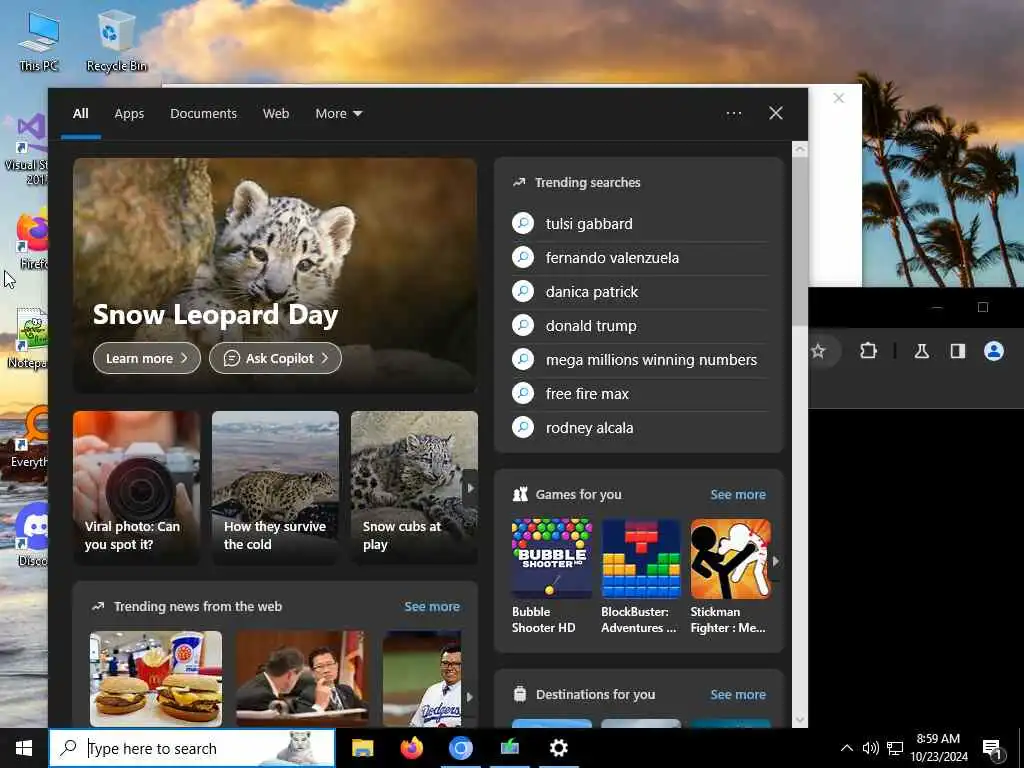Expand the More filter dropdown
Screen dimensions: 1024x768
(338, 114)
